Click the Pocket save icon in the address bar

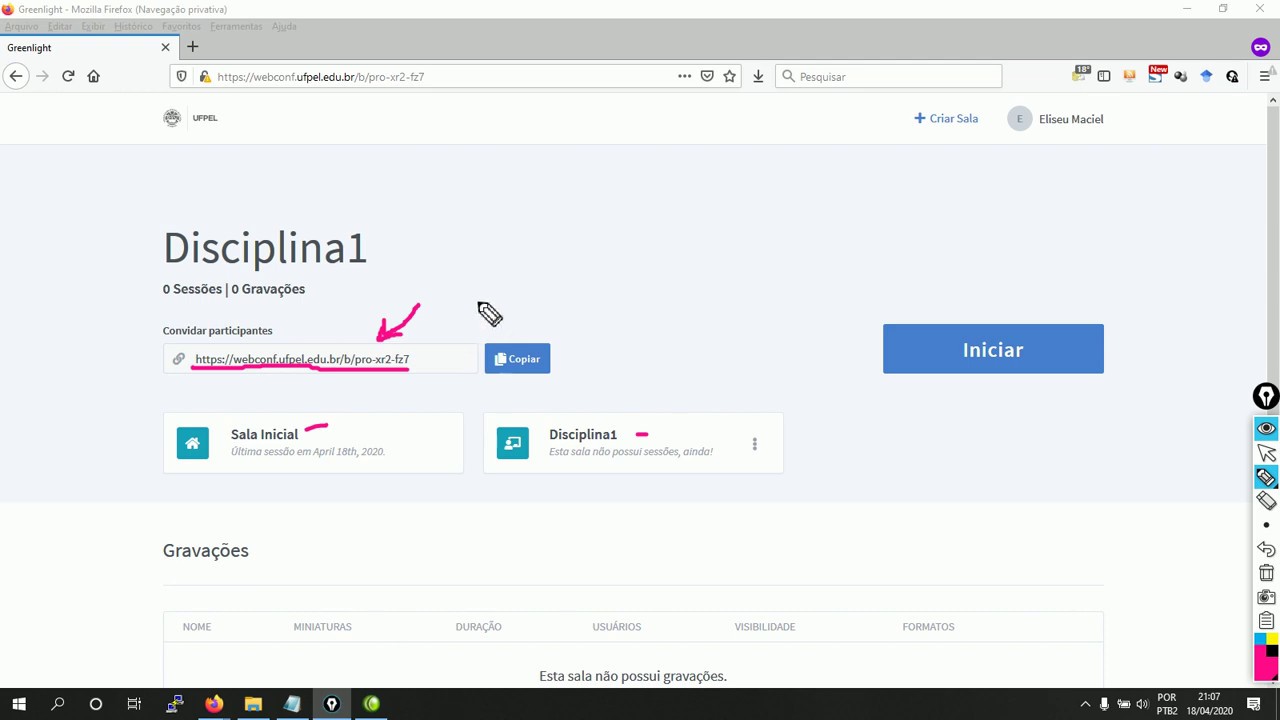pyautogui.click(x=707, y=76)
